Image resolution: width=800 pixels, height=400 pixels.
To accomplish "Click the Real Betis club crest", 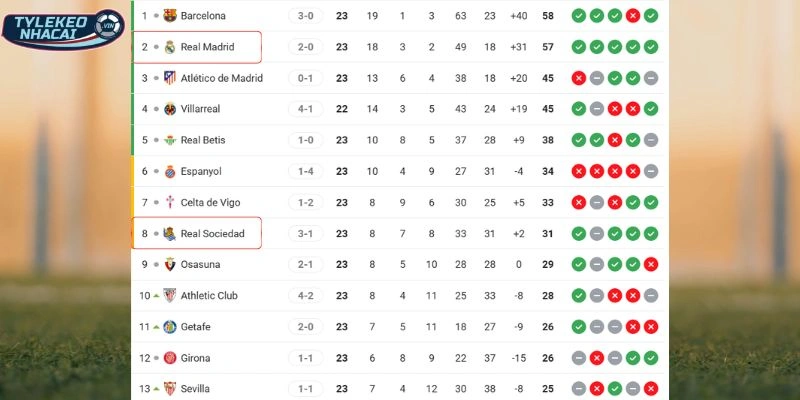I will pos(170,140).
